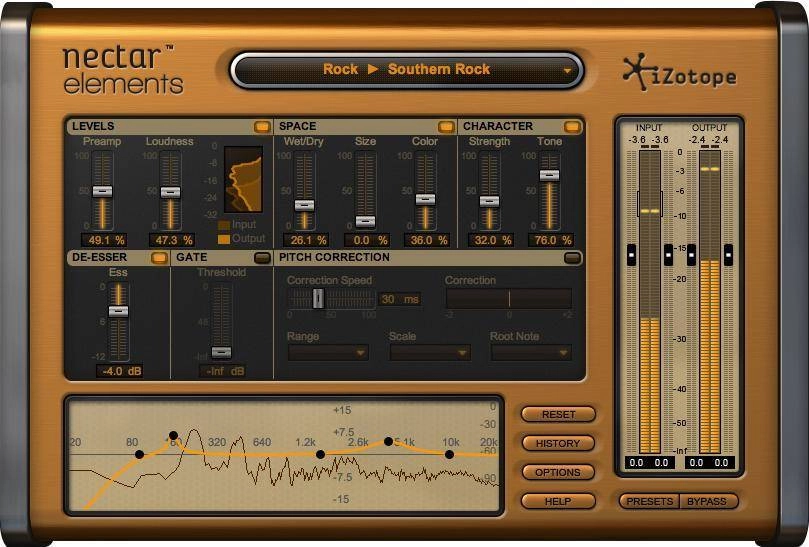Reset the output peak -2.4 readout
Screen dimensions: 809x547
coord(709,140)
